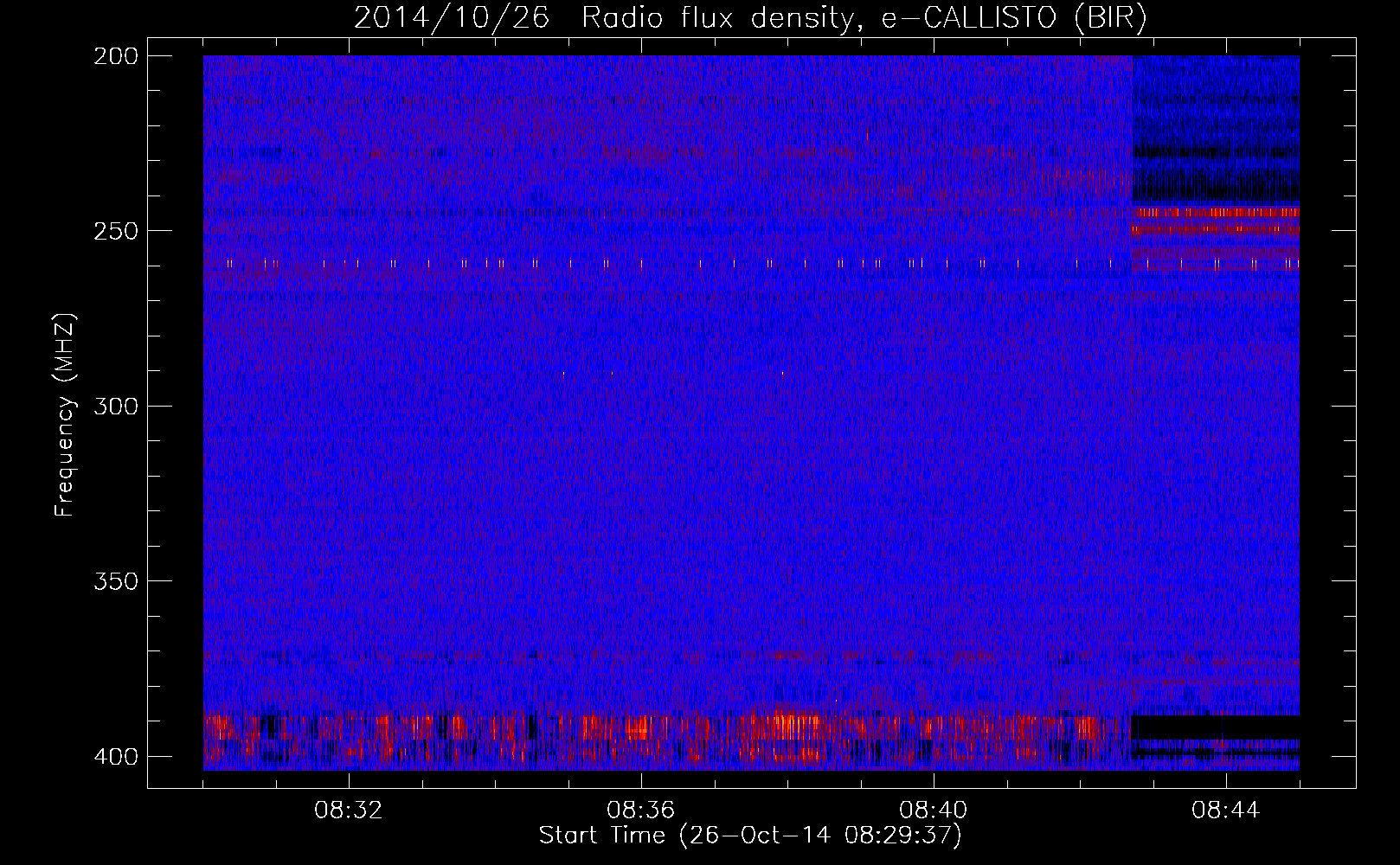Click the 08:32 time tick label
The height and width of the screenshot is (865, 1400).
click(x=349, y=811)
